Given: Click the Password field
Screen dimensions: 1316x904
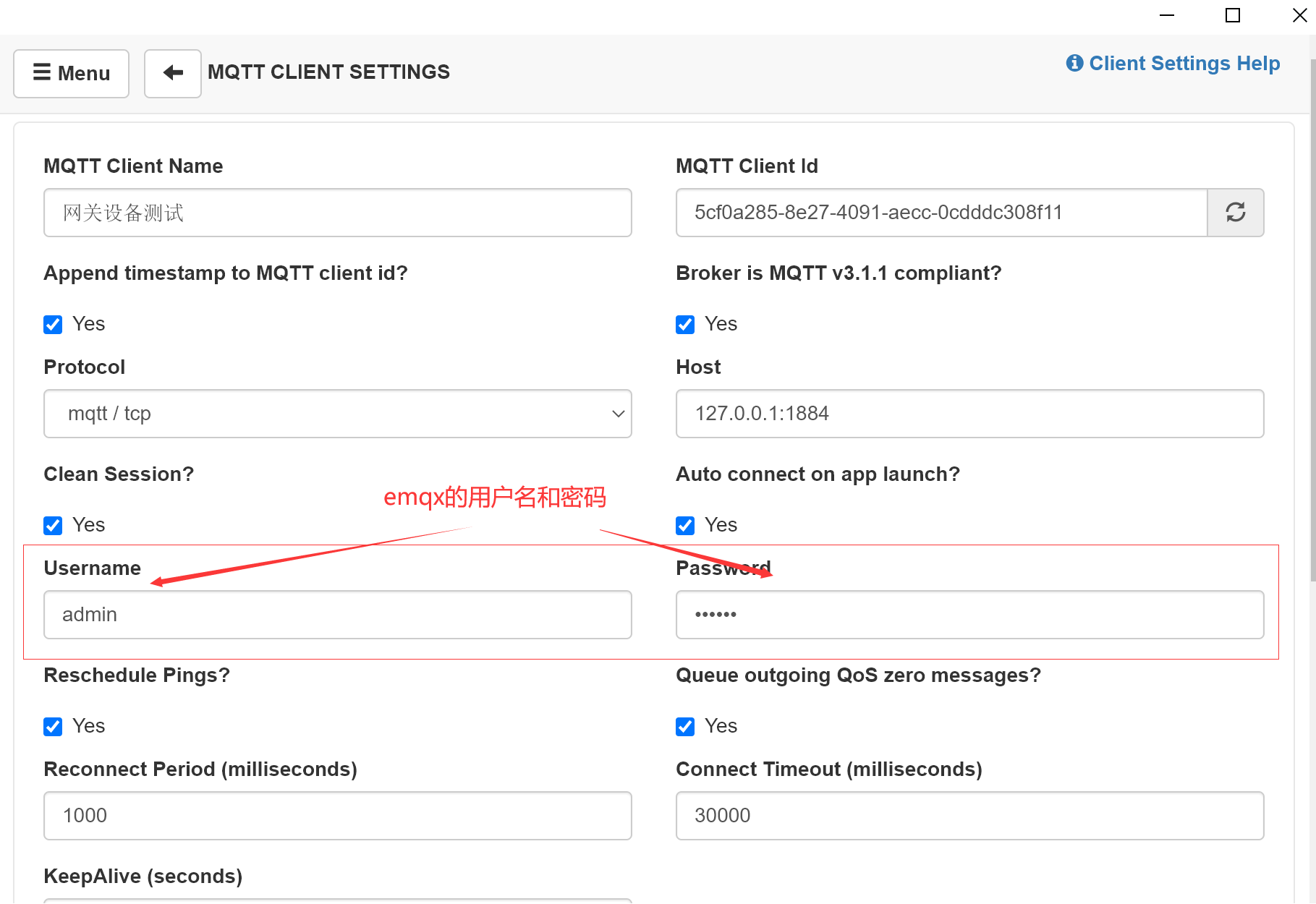Looking at the screenshot, I should pyautogui.click(x=969, y=614).
